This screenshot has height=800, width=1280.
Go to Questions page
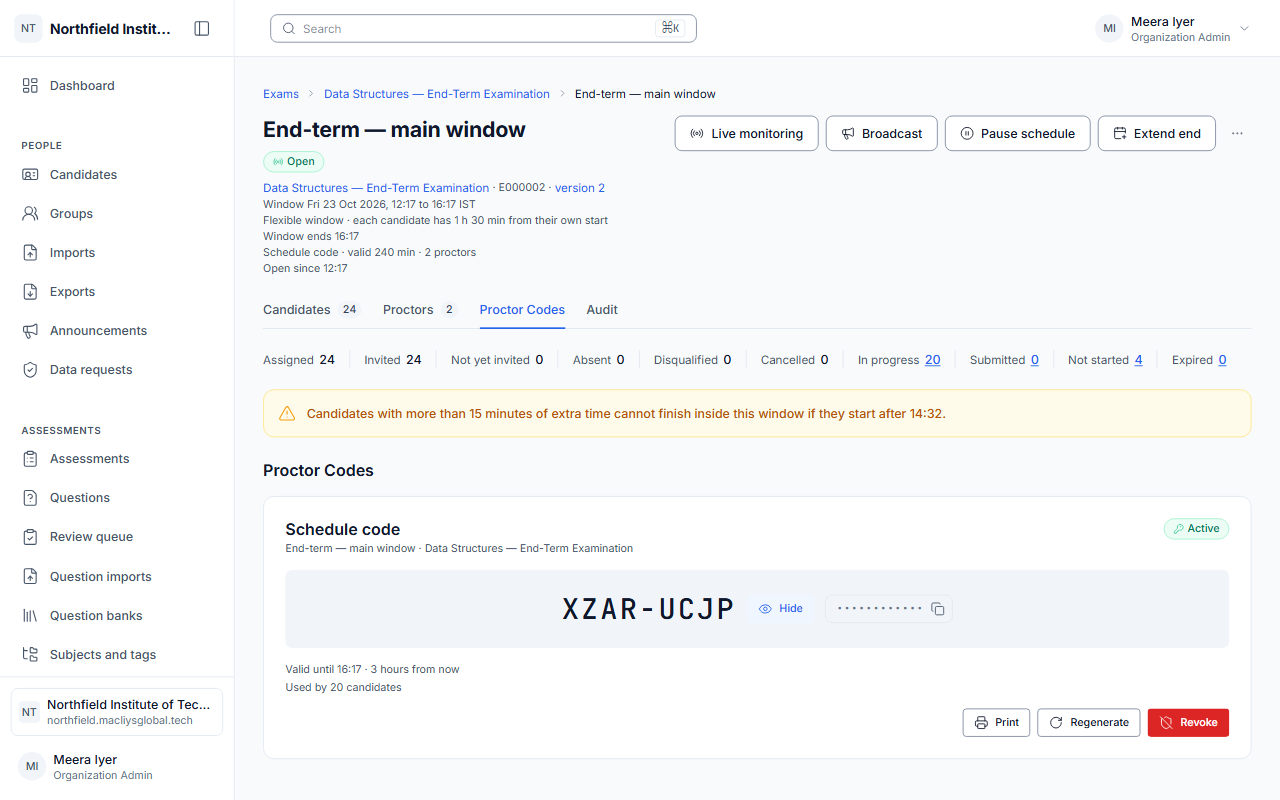tap(117, 498)
